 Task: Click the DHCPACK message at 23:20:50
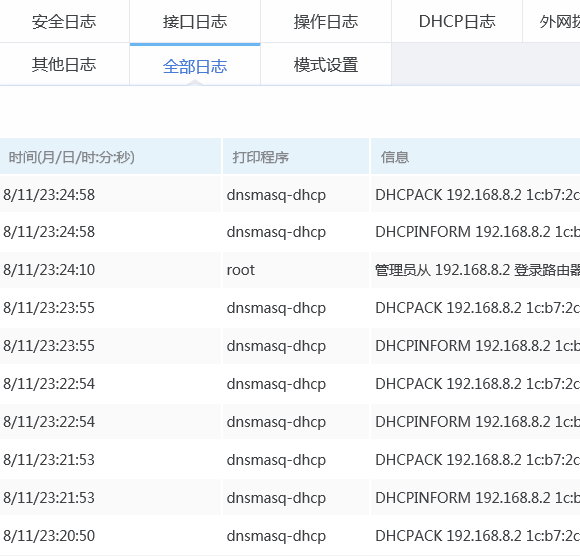[x=478, y=535]
